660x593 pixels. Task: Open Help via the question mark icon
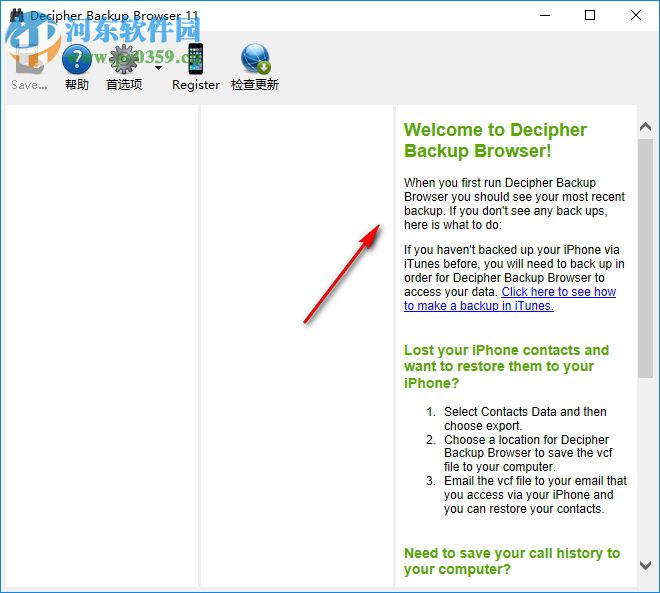77,60
